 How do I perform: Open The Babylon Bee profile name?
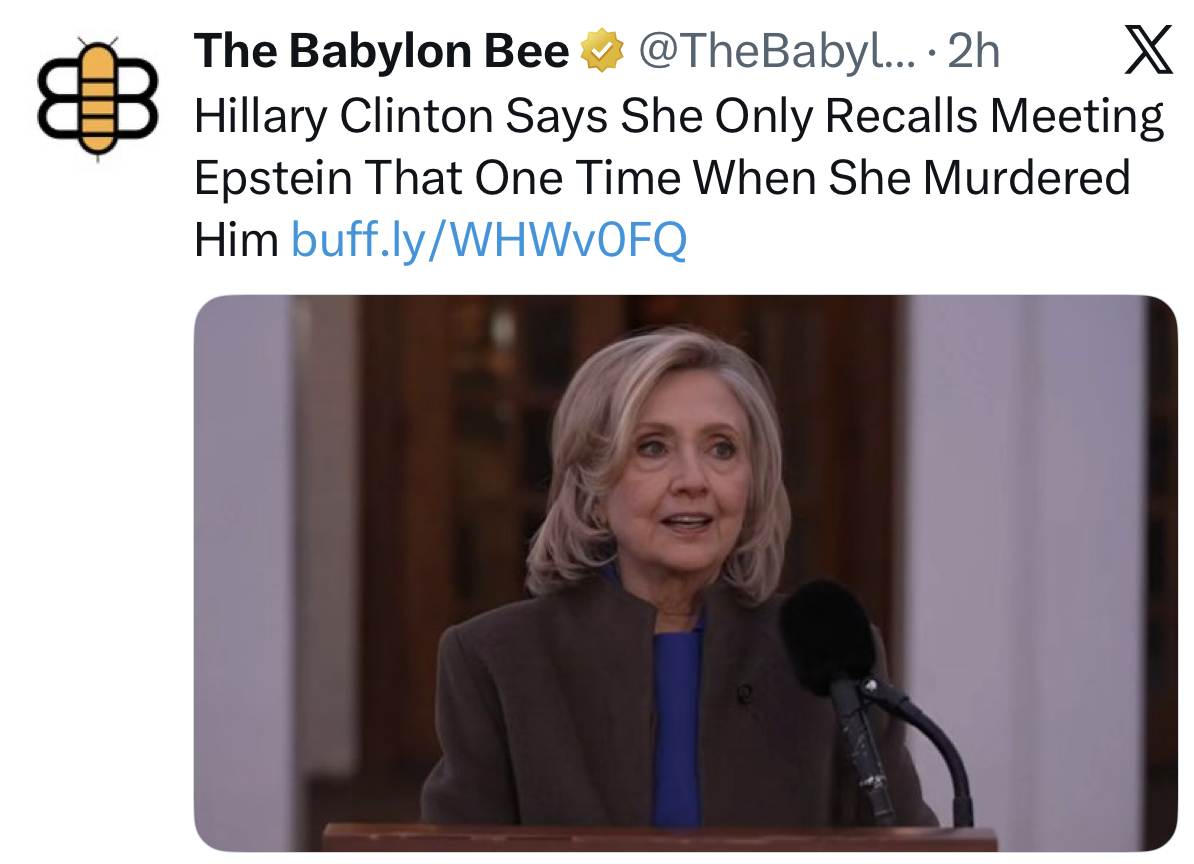381,52
